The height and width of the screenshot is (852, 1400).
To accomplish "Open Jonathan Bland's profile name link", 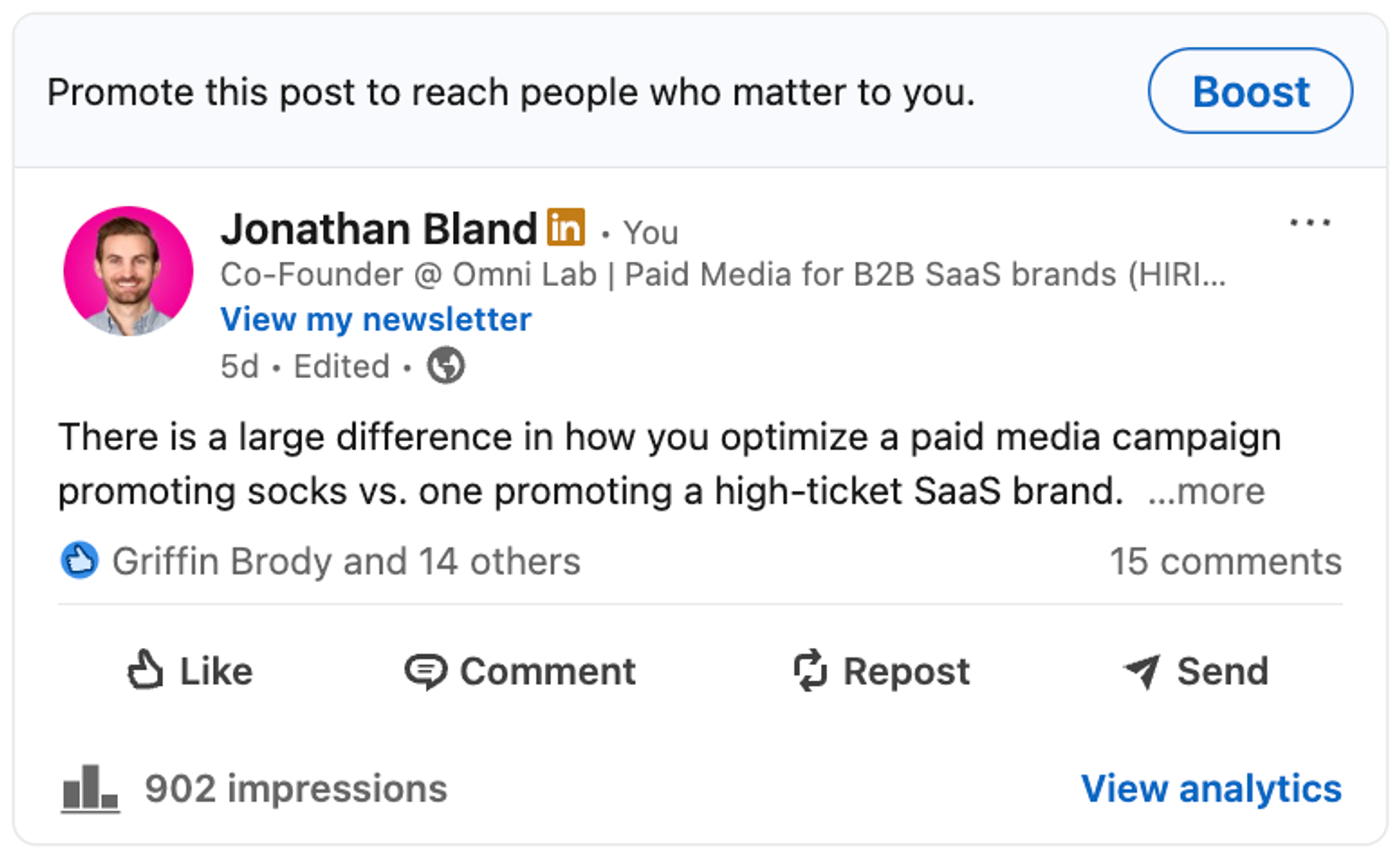I will click(x=378, y=229).
